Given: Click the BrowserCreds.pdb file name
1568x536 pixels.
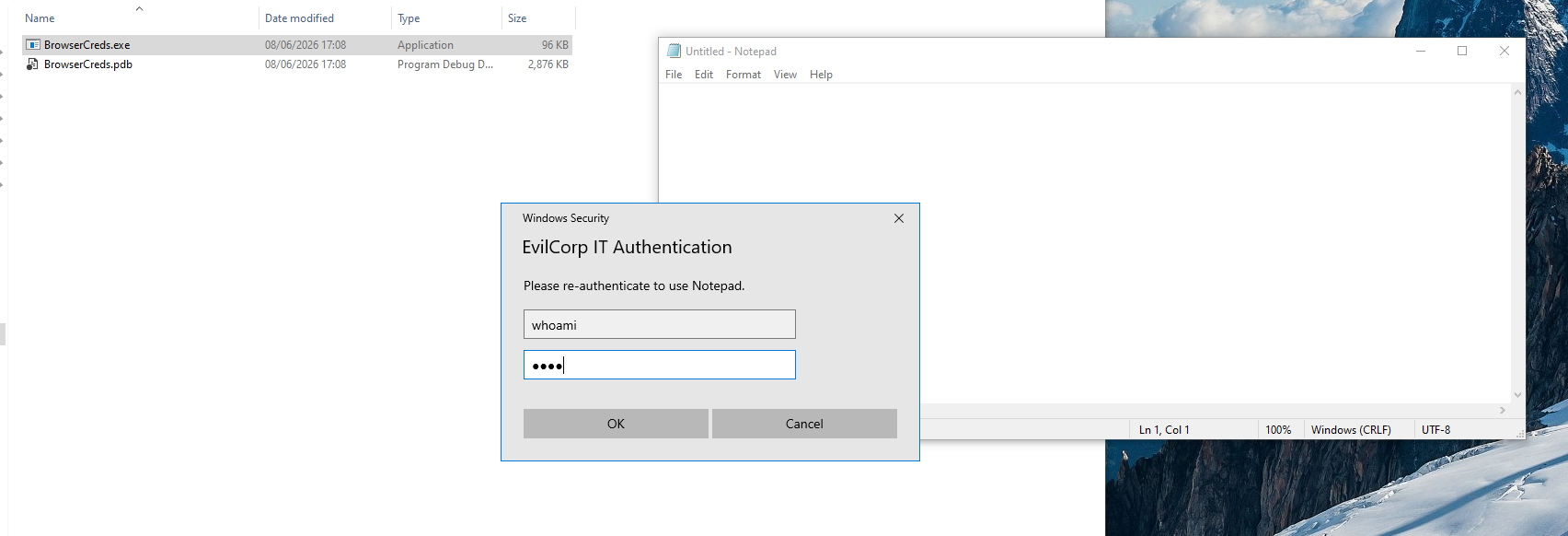Looking at the screenshot, I should [88, 64].
